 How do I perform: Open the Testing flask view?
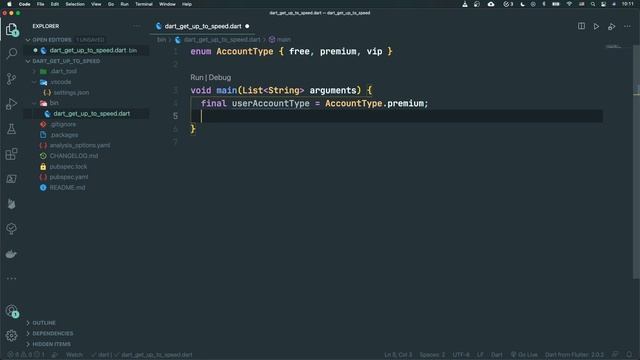coord(11,129)
